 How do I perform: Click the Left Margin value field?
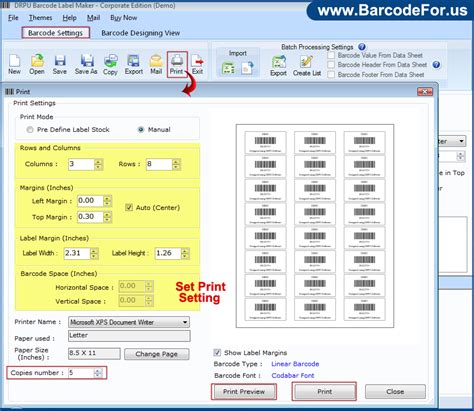(x=90, y=201)
